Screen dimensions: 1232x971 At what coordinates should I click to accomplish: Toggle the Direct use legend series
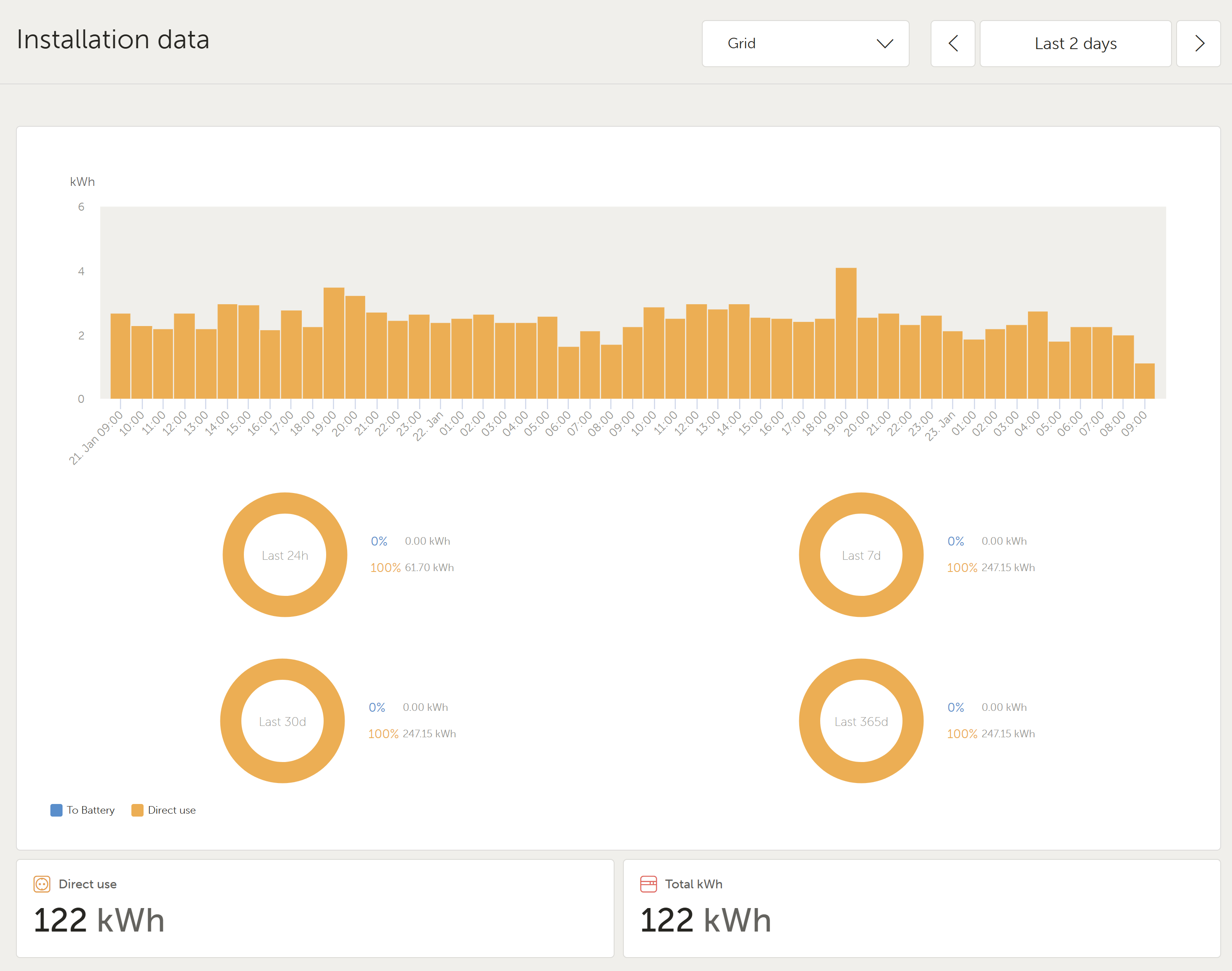coord(171,810)
